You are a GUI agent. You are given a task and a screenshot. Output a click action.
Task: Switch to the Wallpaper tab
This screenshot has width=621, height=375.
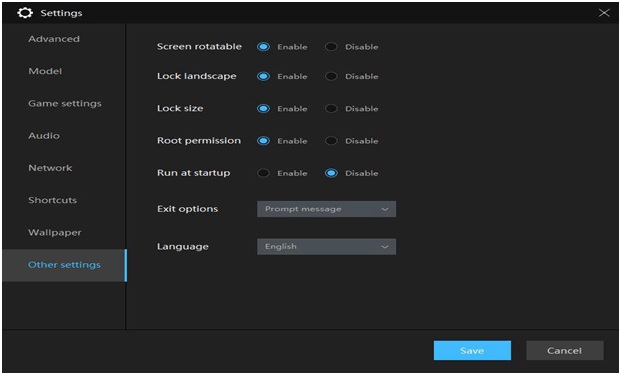(x=55, y=232)
